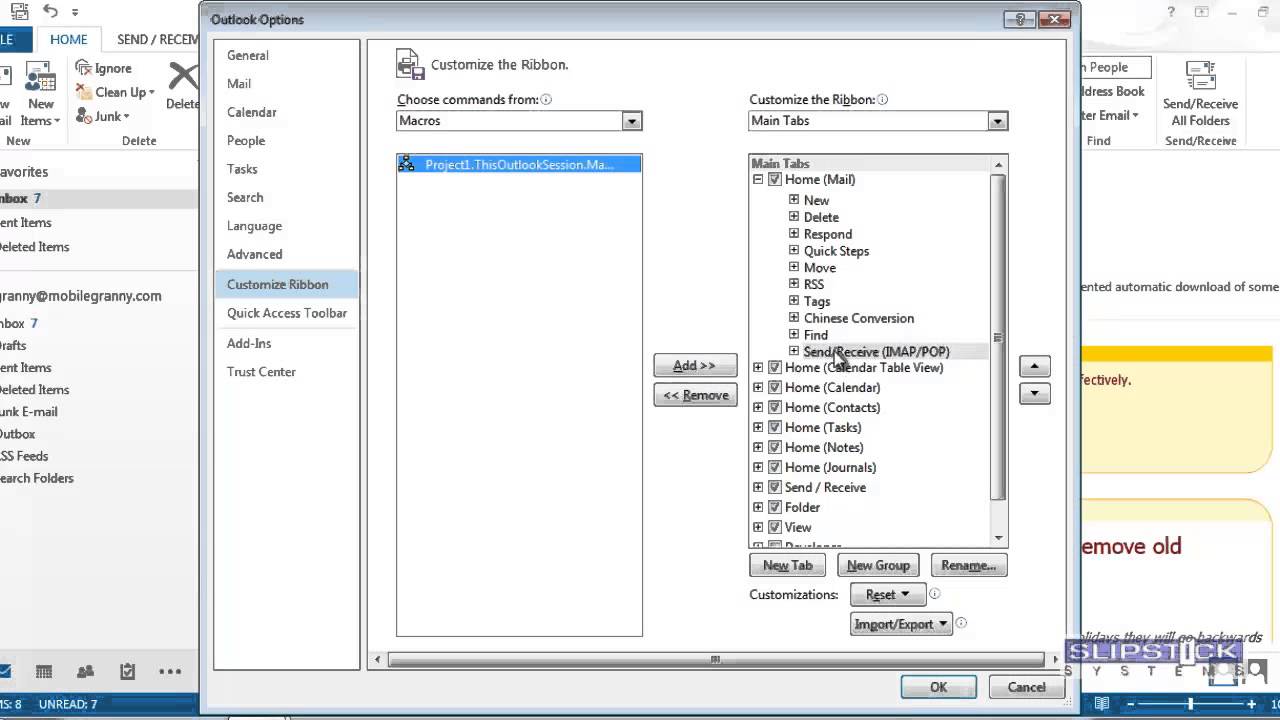Click the info icon next to Customize the Ribbon
This screenshot has height=720, width=1280.
(882, 100)
